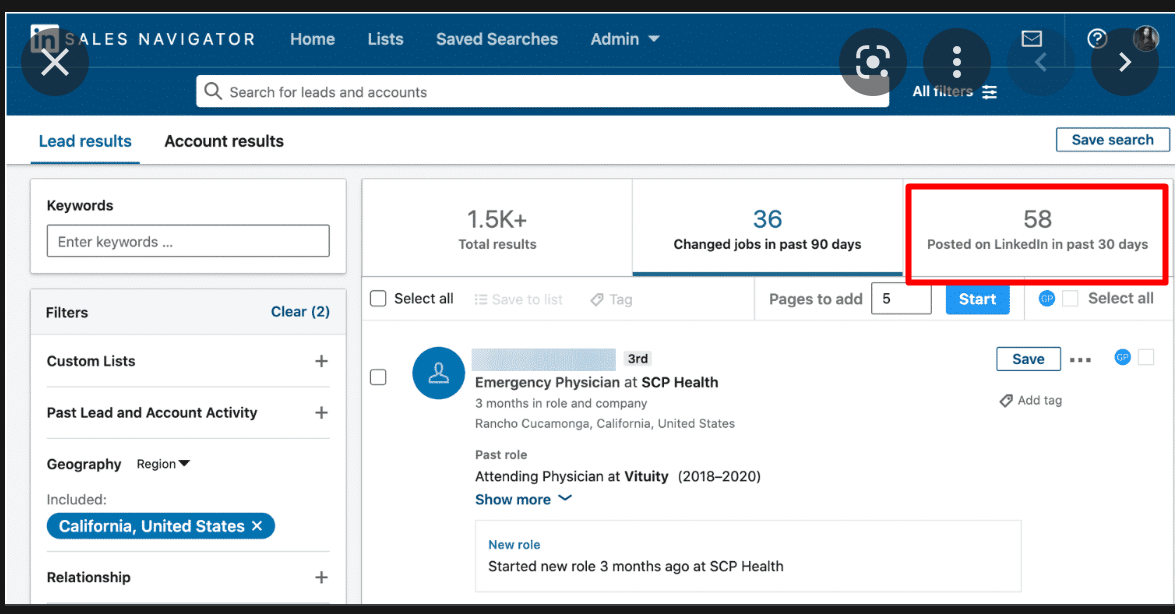Click the Enter keywords input field
The image size is (1175, 614).
(188, 241)
